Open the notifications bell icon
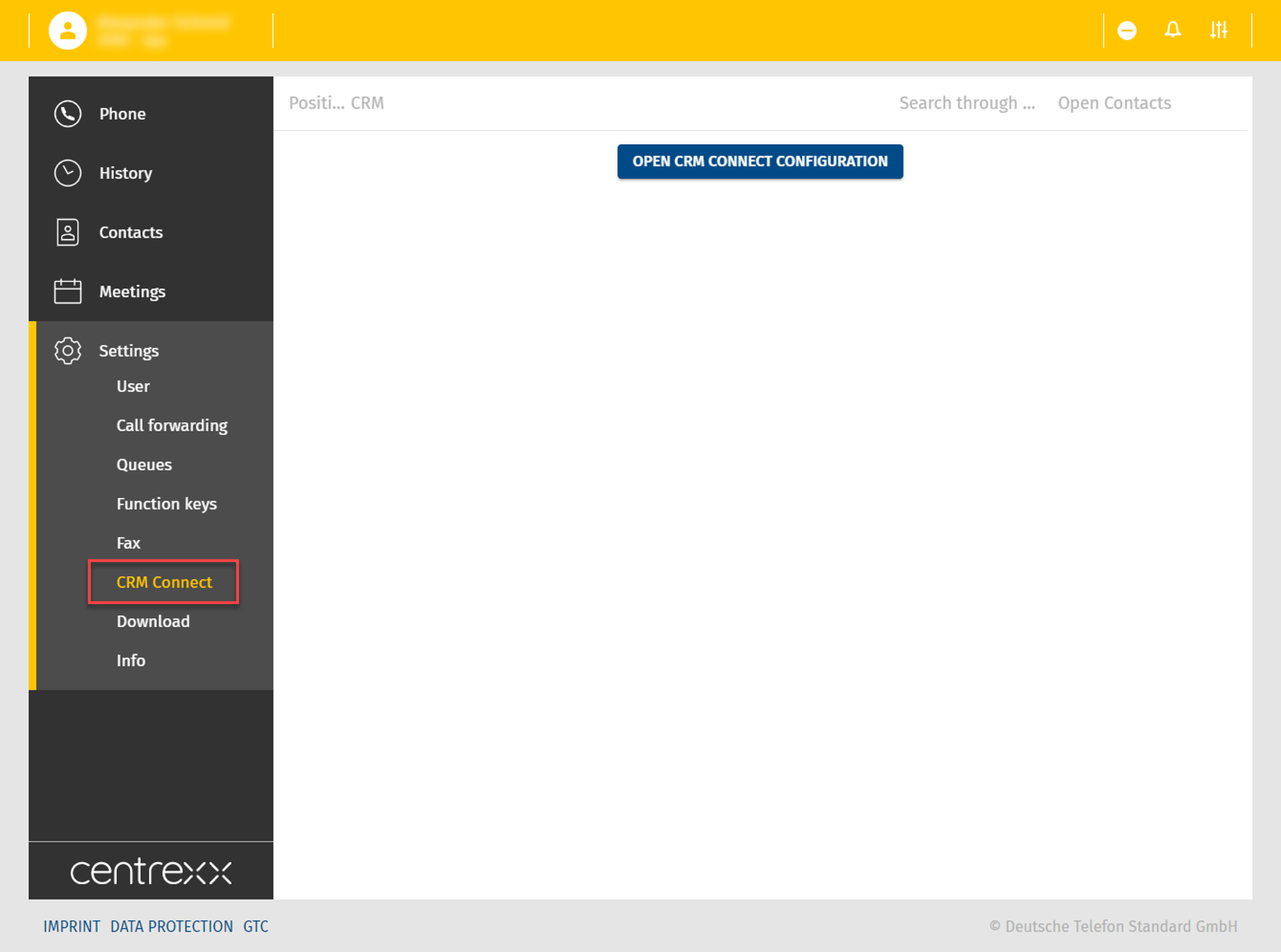Image resolution: width=1281 pixels, height=952 pixels. (1173, 30)
